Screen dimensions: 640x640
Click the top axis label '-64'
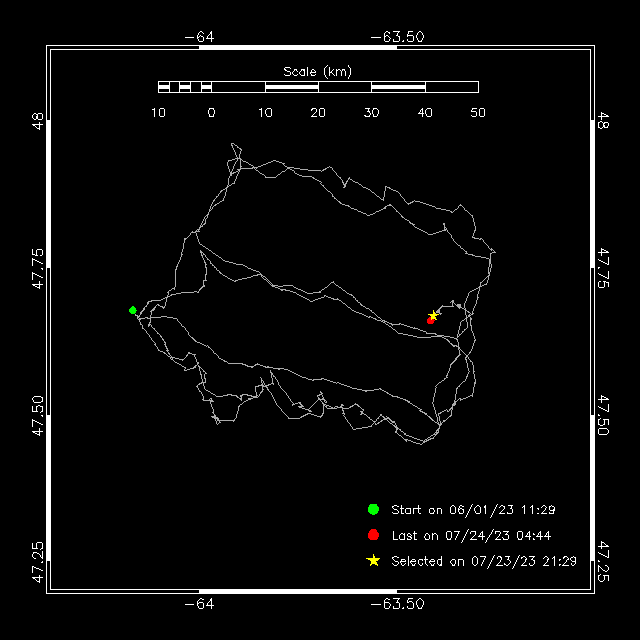[x=199, y=37]
